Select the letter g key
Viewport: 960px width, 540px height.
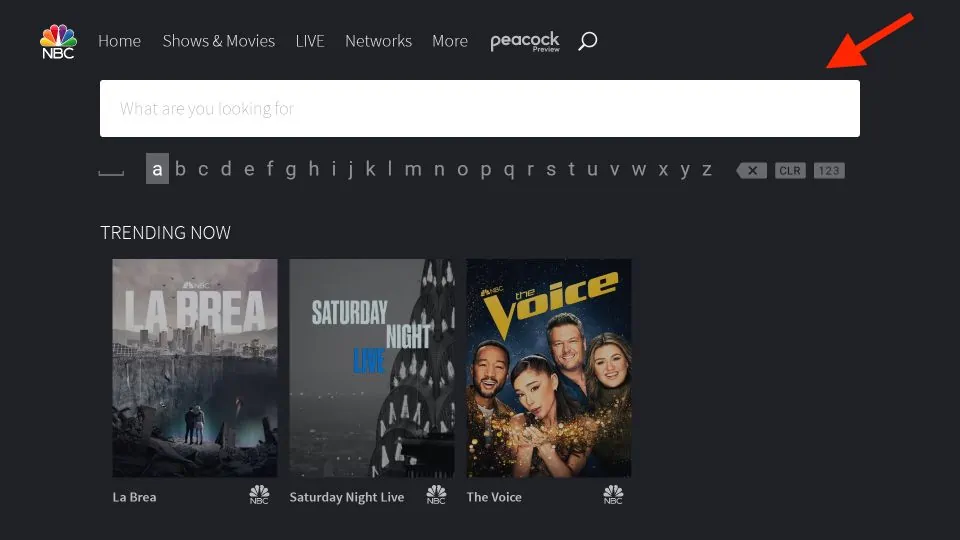(x=291, y=171)
